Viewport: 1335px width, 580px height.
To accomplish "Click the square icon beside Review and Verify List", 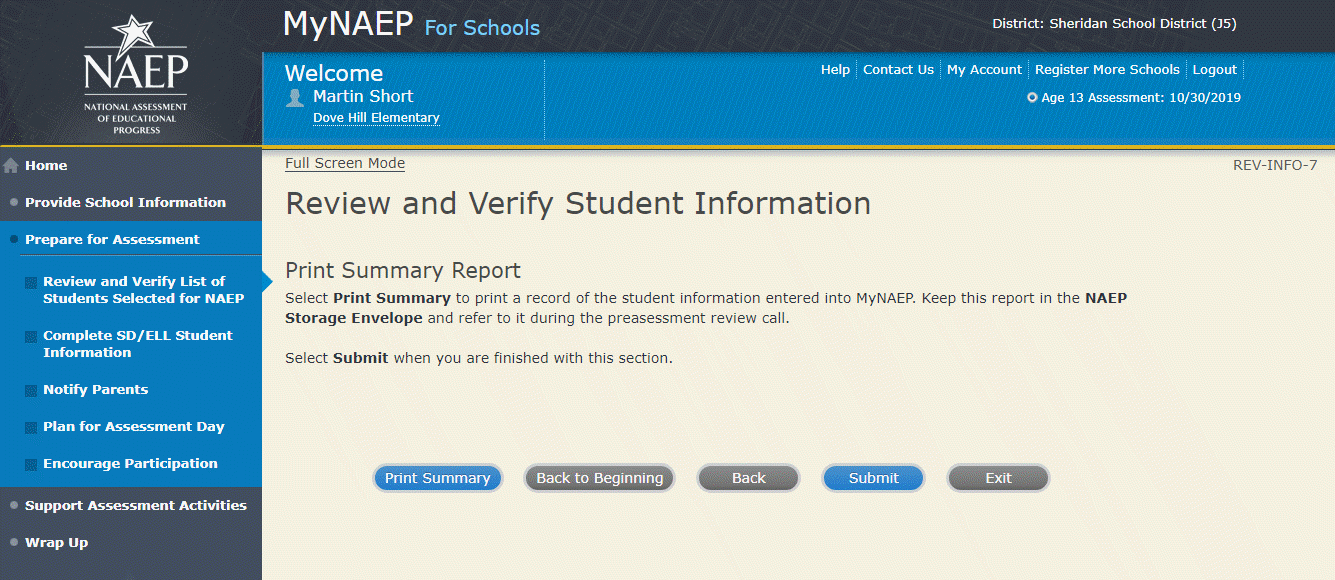I will click(31, 283).
